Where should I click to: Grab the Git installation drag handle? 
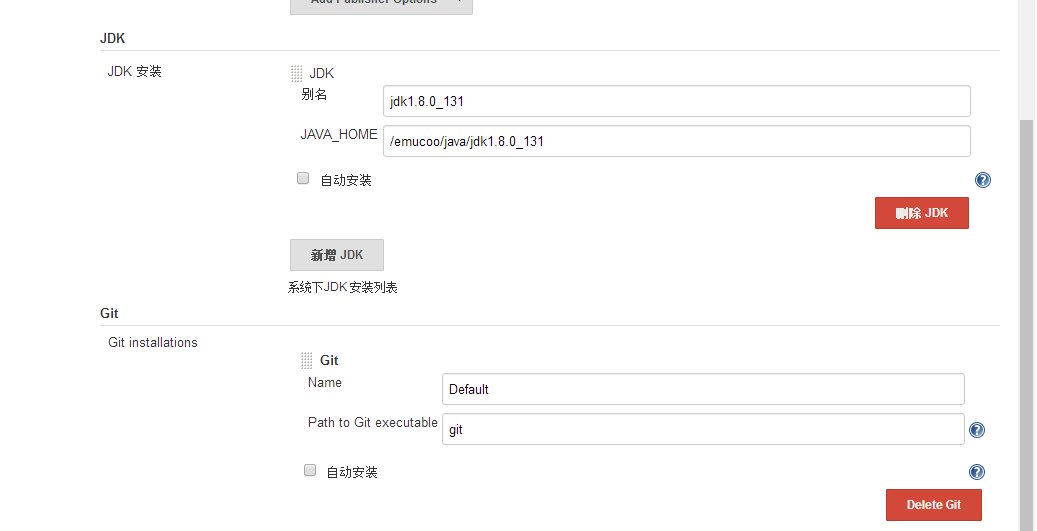pos(306,360)
